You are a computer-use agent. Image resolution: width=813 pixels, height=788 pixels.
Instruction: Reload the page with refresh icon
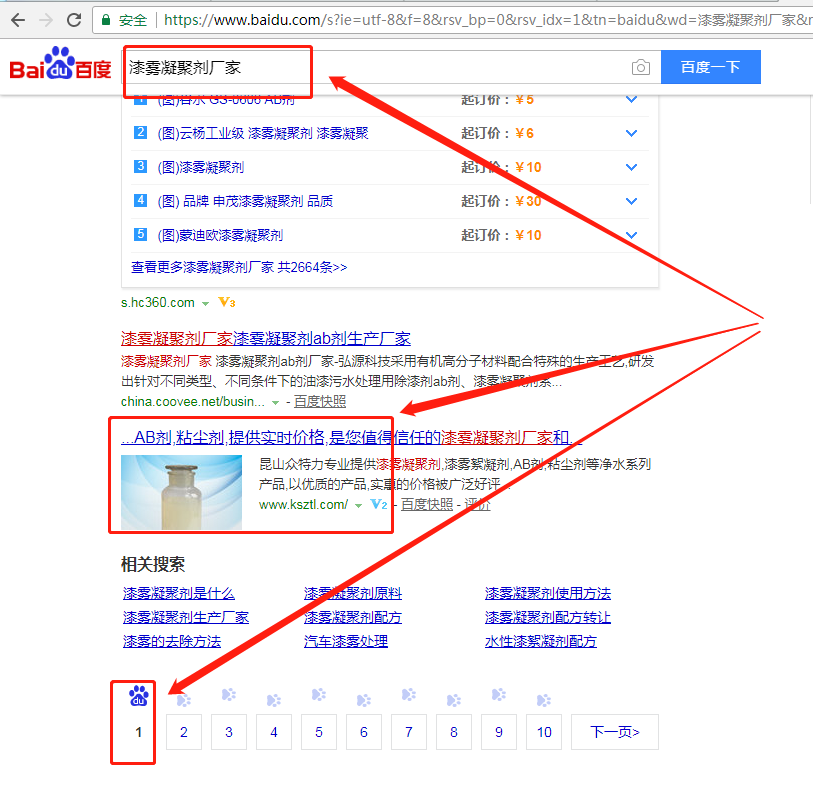[73, 19]
